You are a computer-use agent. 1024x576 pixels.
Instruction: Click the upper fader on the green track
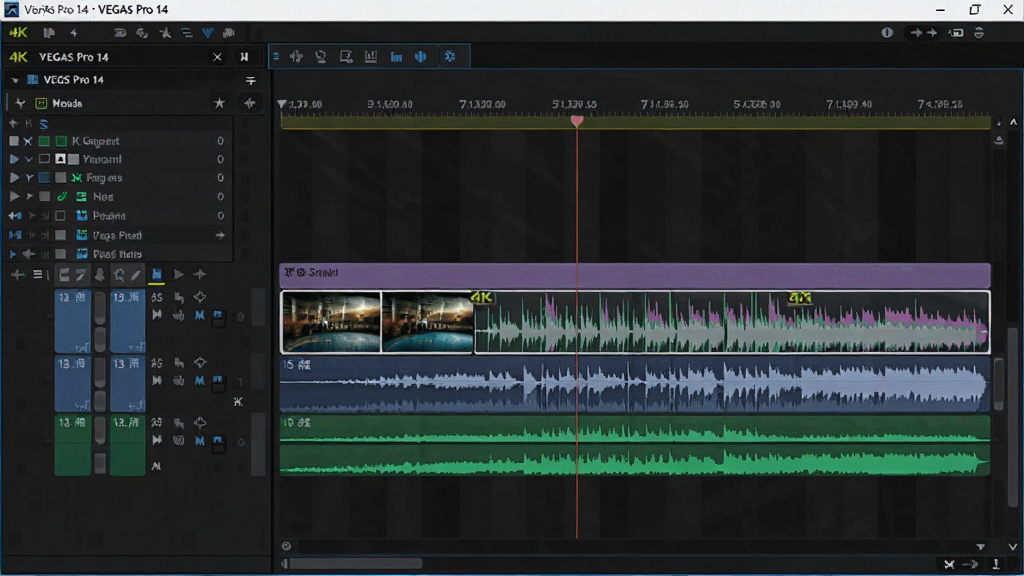pyautogui.click(x=100, y=430)
